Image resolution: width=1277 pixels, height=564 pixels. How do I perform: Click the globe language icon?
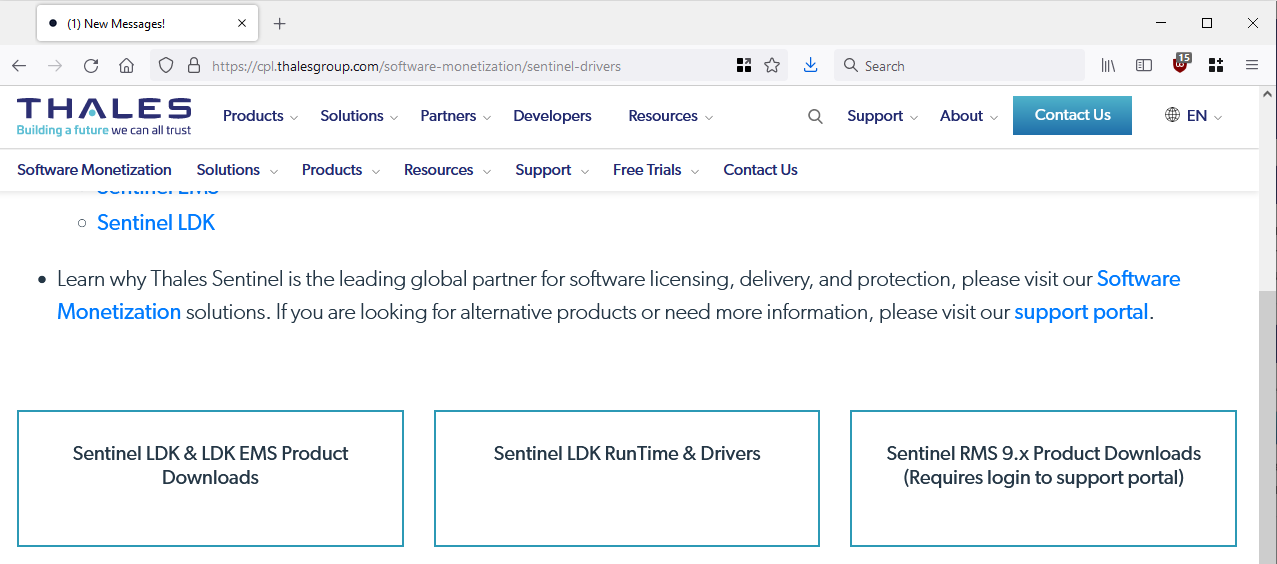coord(1172,115)
